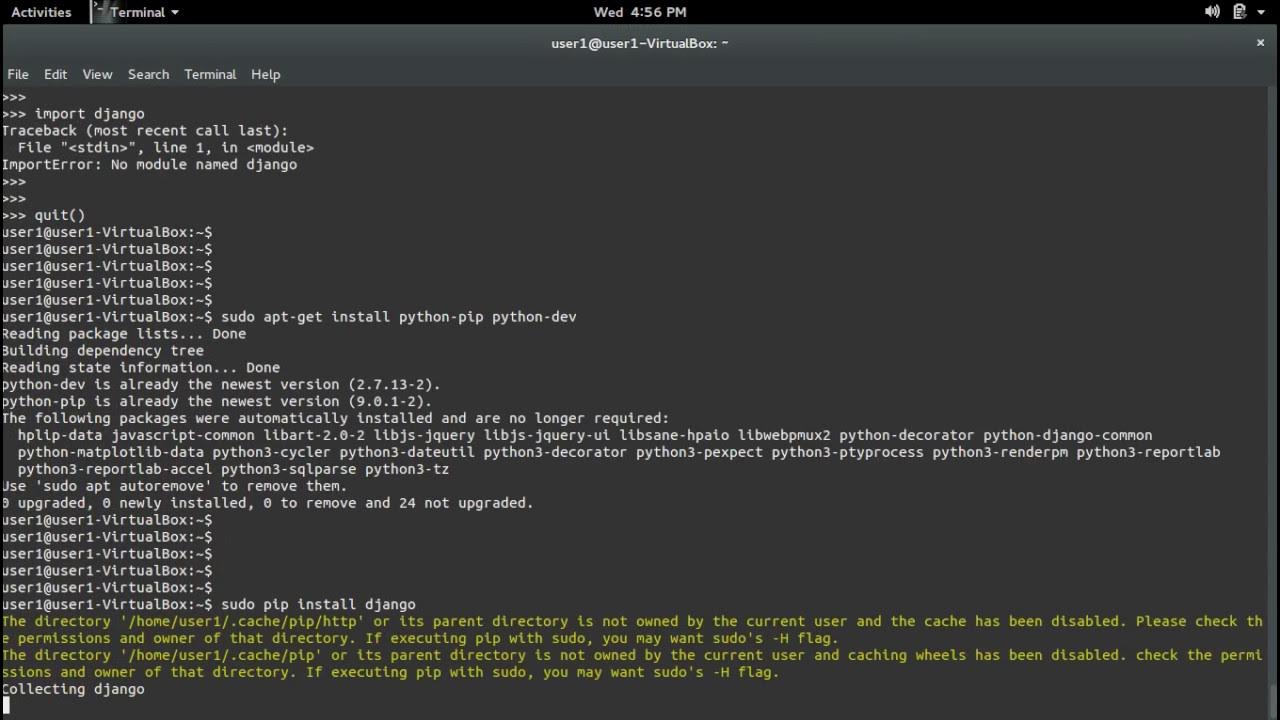Click 'Reading state information... Done' line

point(141,367)
